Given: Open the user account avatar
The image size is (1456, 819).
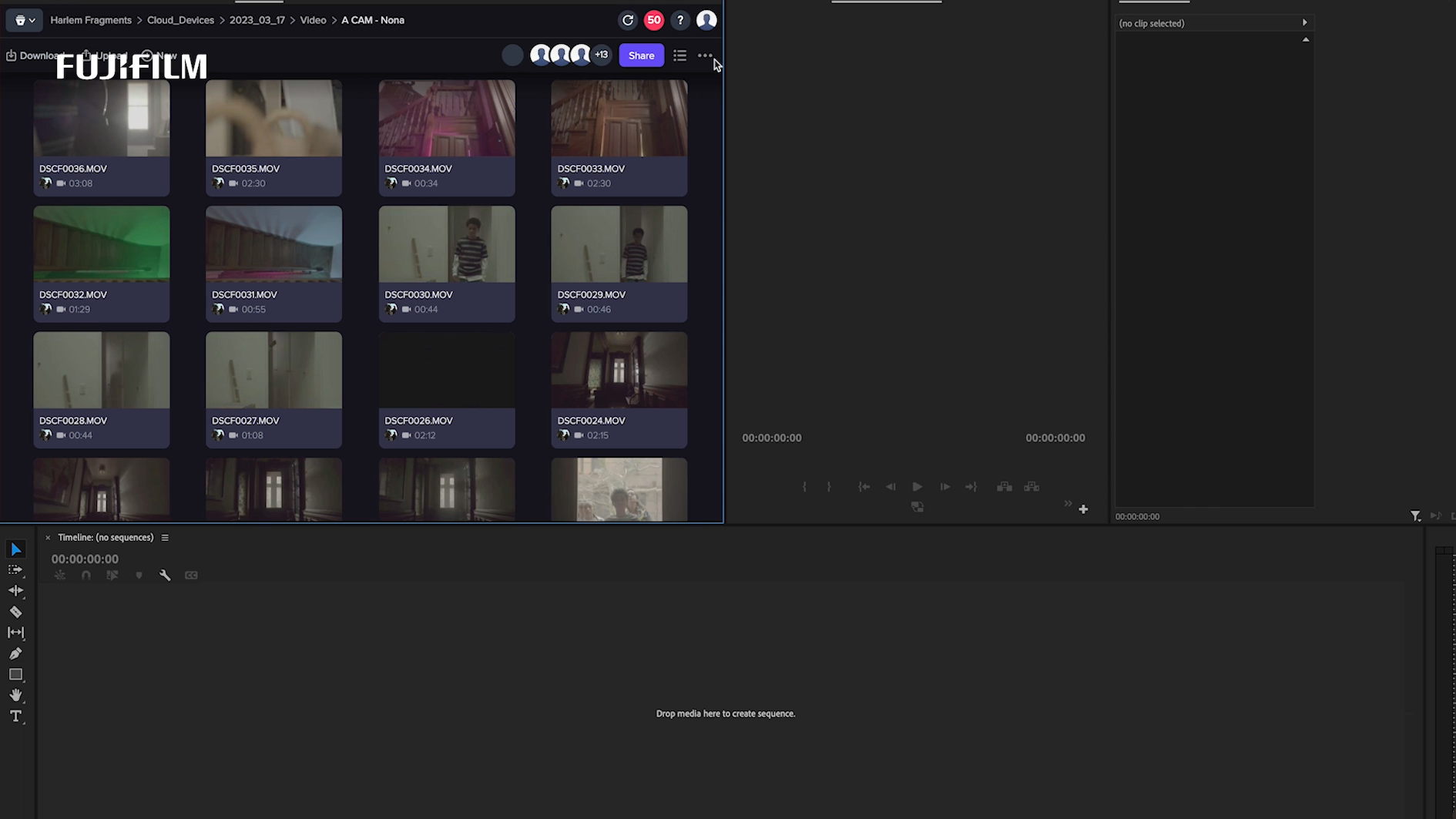Looking at the screenshot, I should pyautogui.click(x=706, y=20).
